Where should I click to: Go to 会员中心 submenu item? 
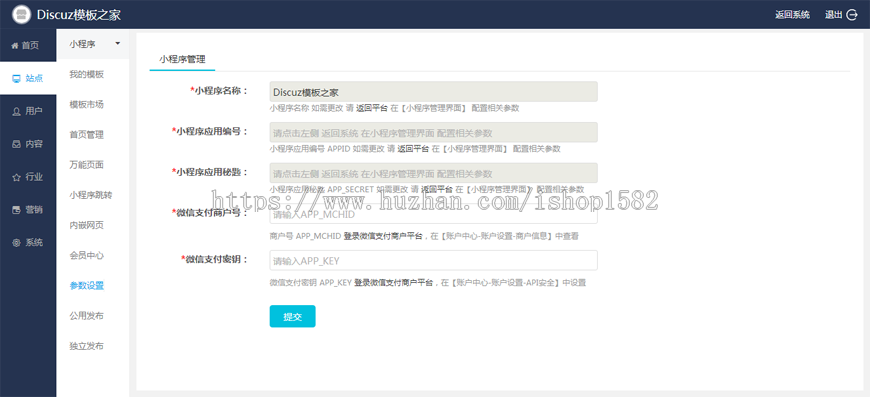click(87, 256)
